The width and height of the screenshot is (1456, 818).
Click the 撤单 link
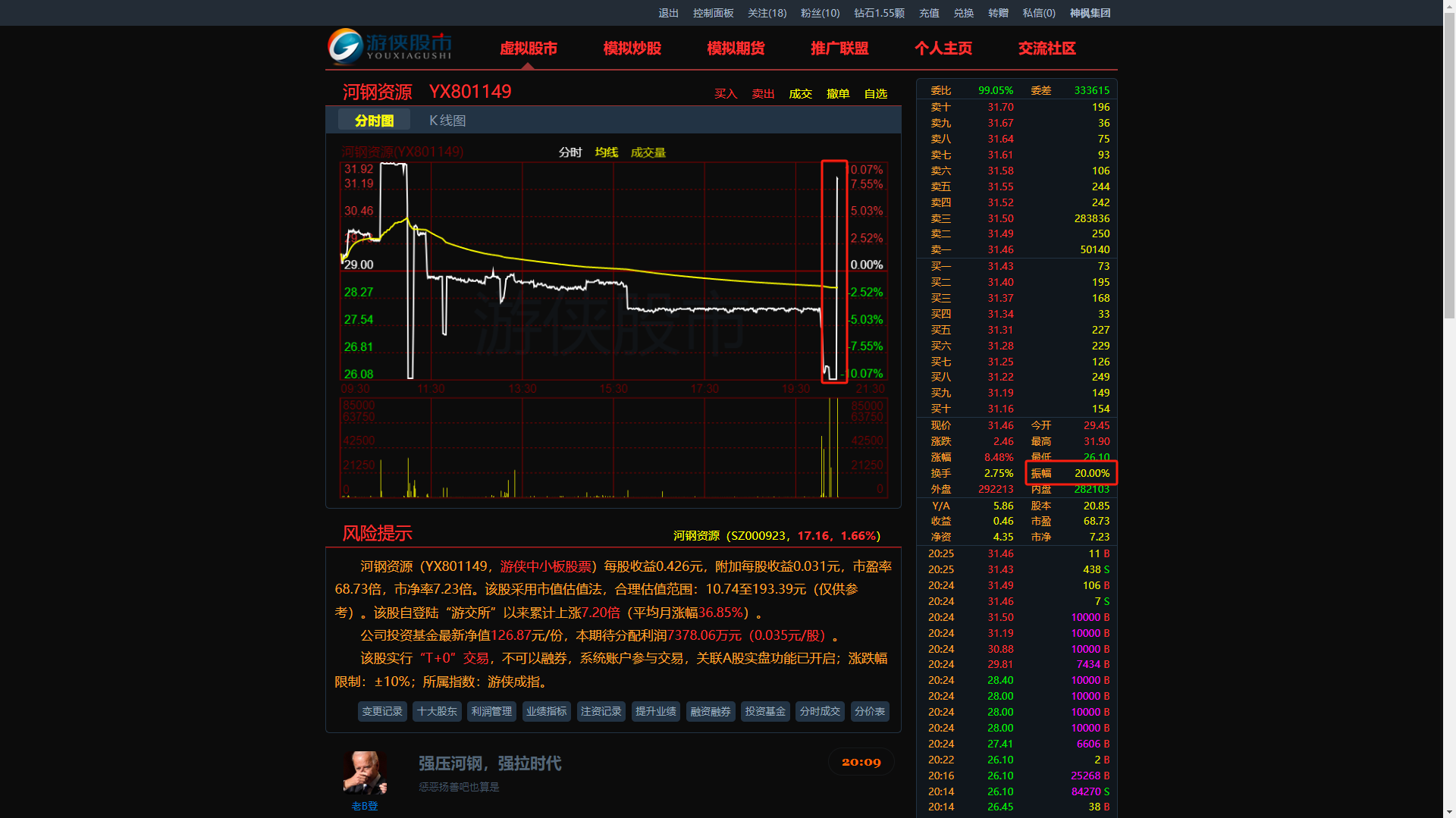(x=838, y=93)
